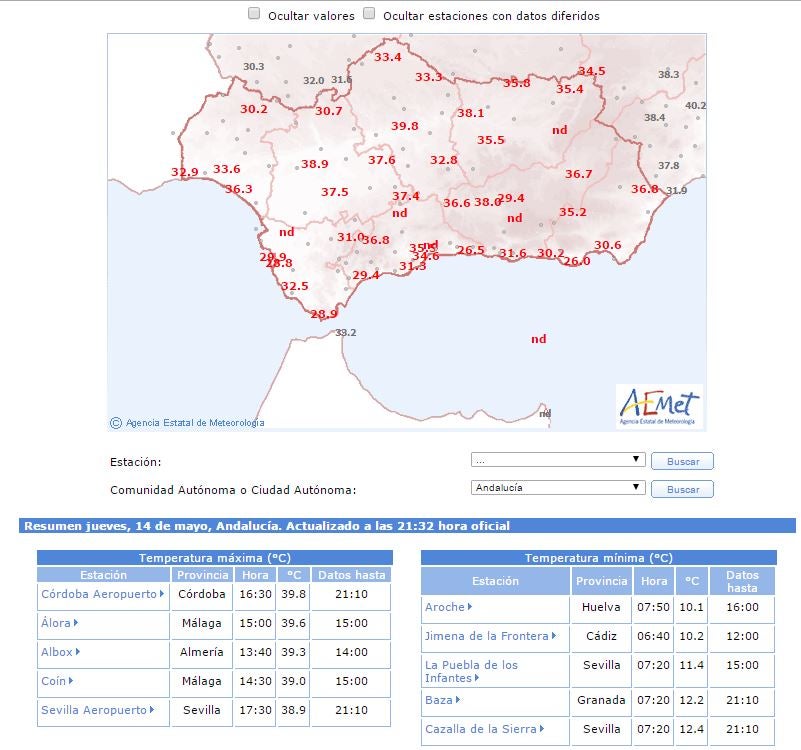Viewport: 801px width, 750px height.
Task: Sort by °C column in Temperatura máxima table
Action: [294, 575]
